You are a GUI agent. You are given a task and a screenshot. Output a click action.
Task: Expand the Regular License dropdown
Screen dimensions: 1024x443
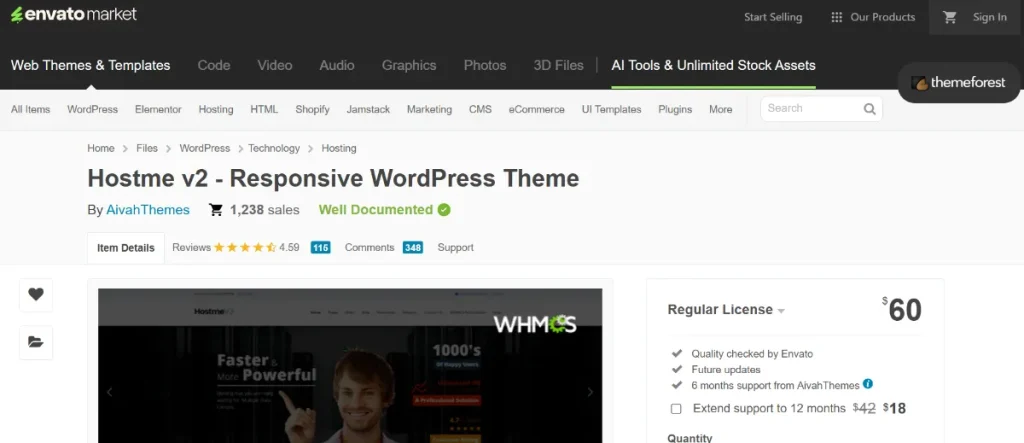[x=726, y=310]
